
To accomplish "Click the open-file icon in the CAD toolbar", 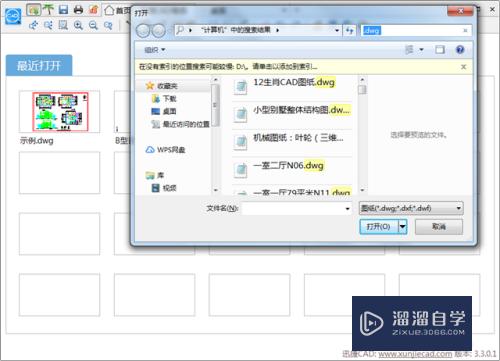I will [x=34, y=10].
